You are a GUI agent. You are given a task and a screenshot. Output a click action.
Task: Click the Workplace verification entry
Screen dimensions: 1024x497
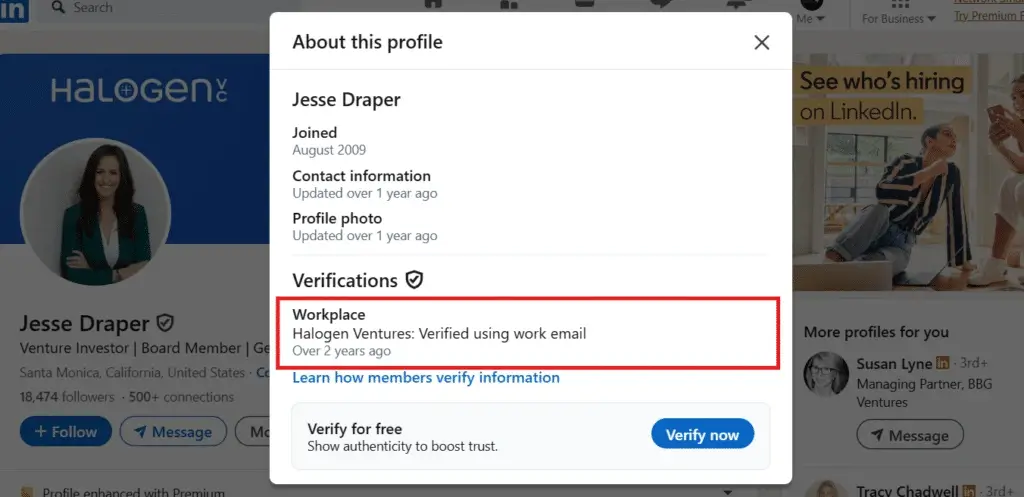tap(529, 332)
